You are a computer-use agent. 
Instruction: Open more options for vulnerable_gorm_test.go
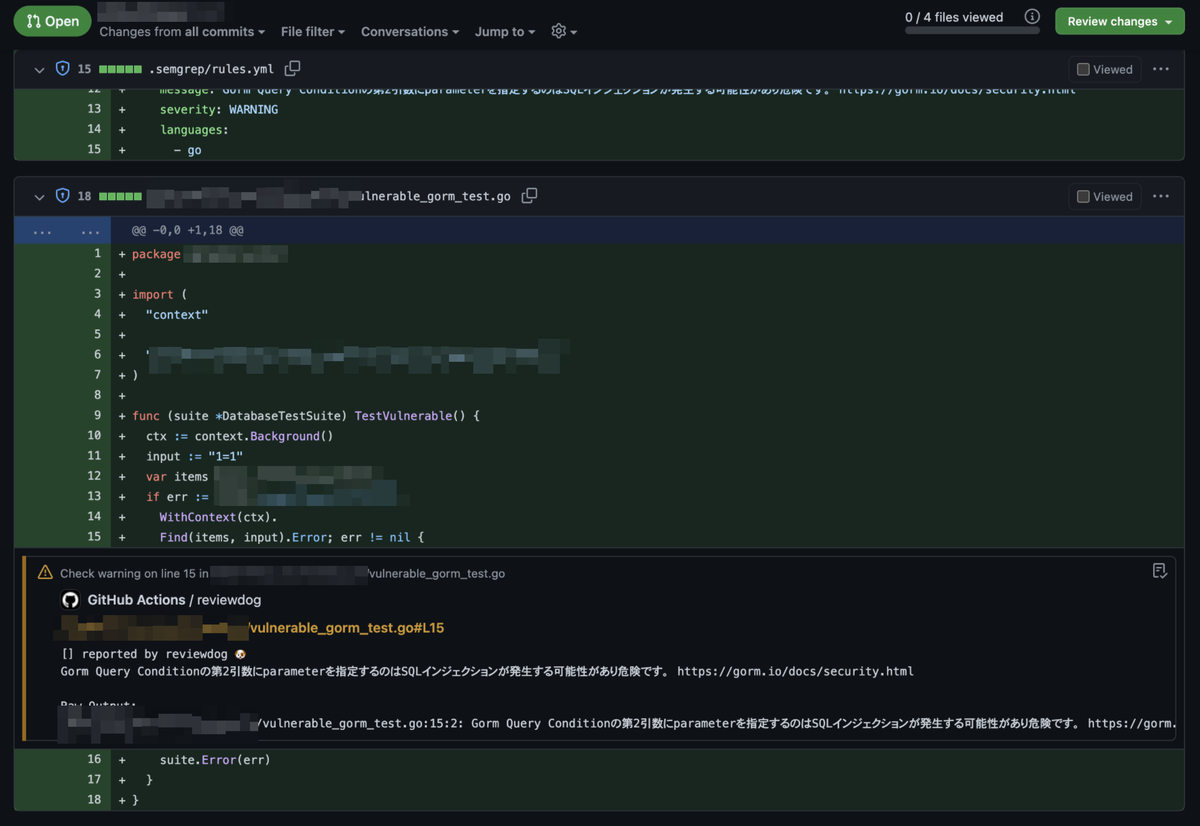(1161, 196)
